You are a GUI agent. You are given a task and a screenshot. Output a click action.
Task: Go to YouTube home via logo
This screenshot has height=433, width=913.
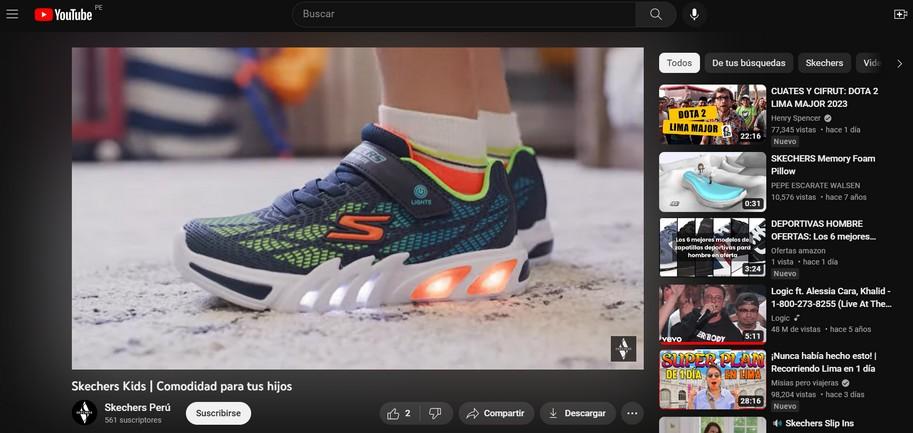[x=63, y=14]
